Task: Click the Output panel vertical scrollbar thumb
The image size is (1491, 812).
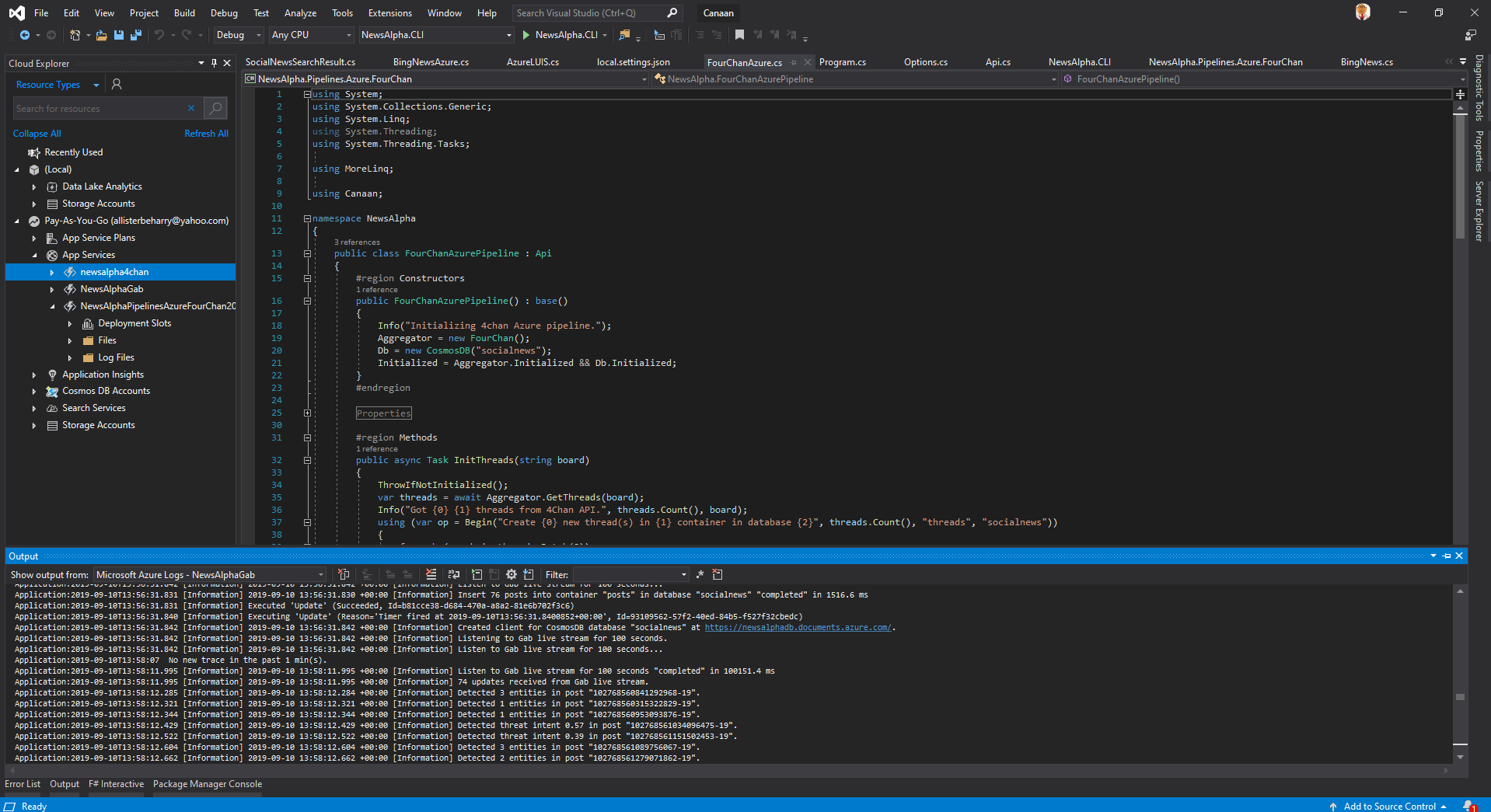Action: (x=1460, y=697)
